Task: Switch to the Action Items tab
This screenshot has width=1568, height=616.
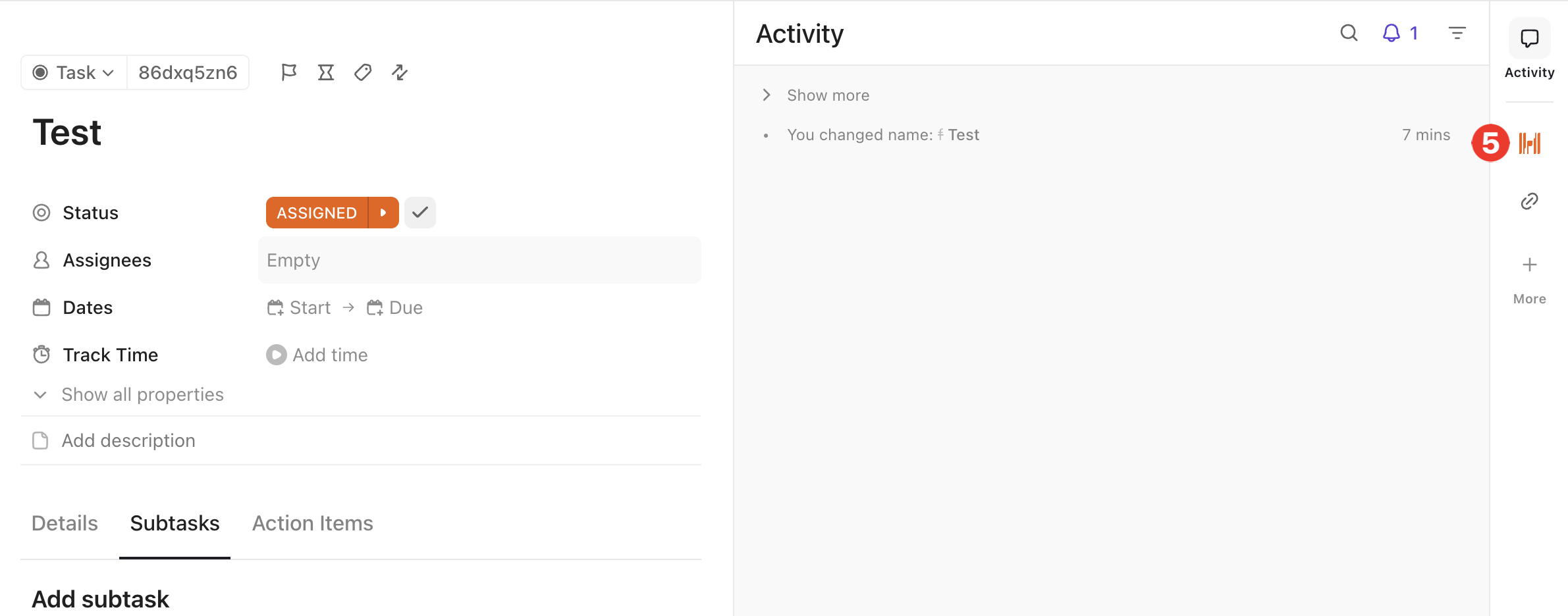Action: [312, 523]
